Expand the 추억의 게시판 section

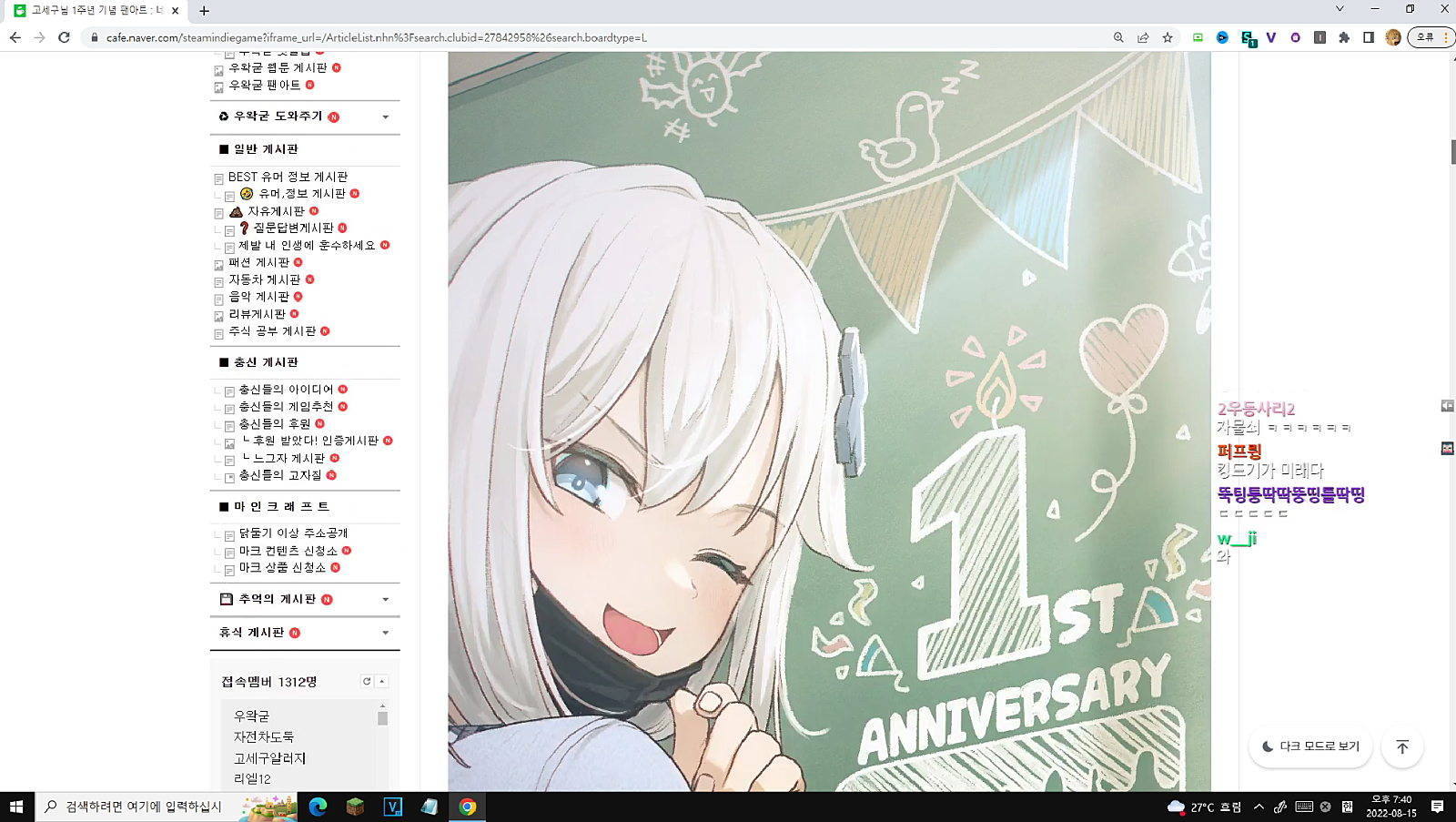click(x=386, y=599)
